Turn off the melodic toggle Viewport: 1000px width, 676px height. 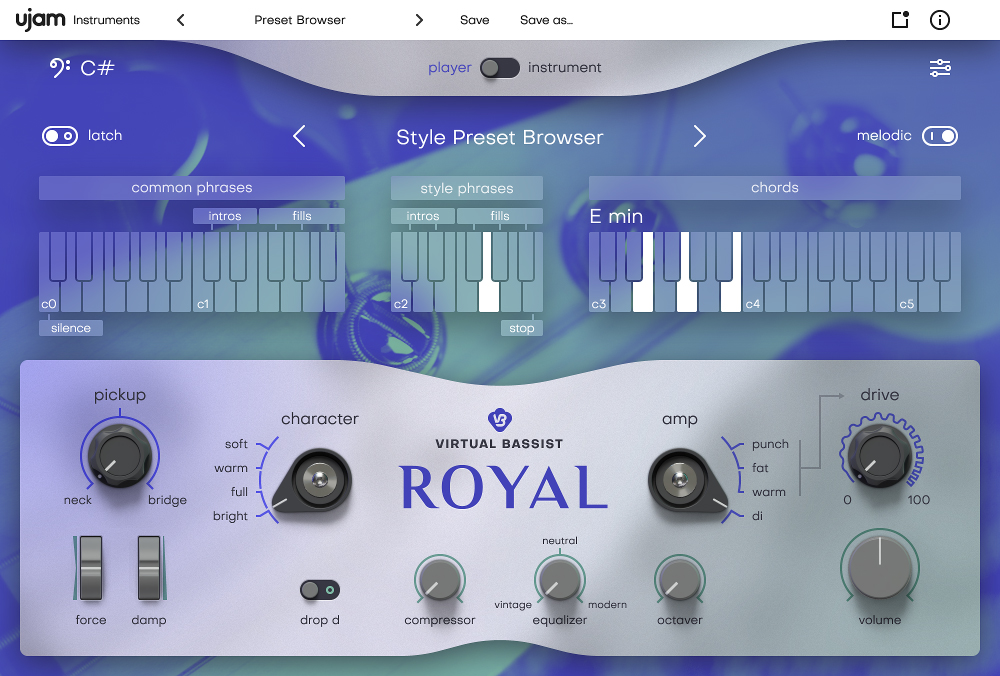point(938,136)
